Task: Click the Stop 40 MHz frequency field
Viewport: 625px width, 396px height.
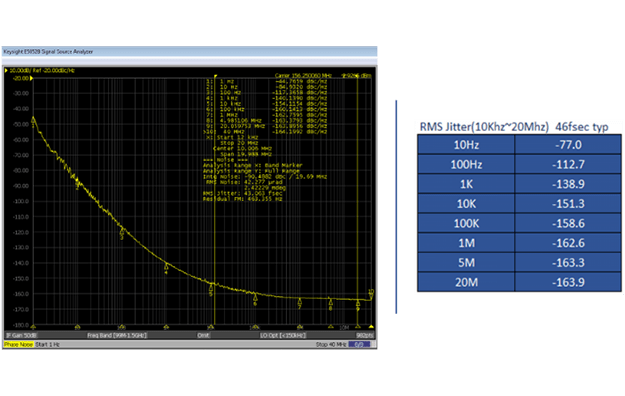Action: pos(331,345)
